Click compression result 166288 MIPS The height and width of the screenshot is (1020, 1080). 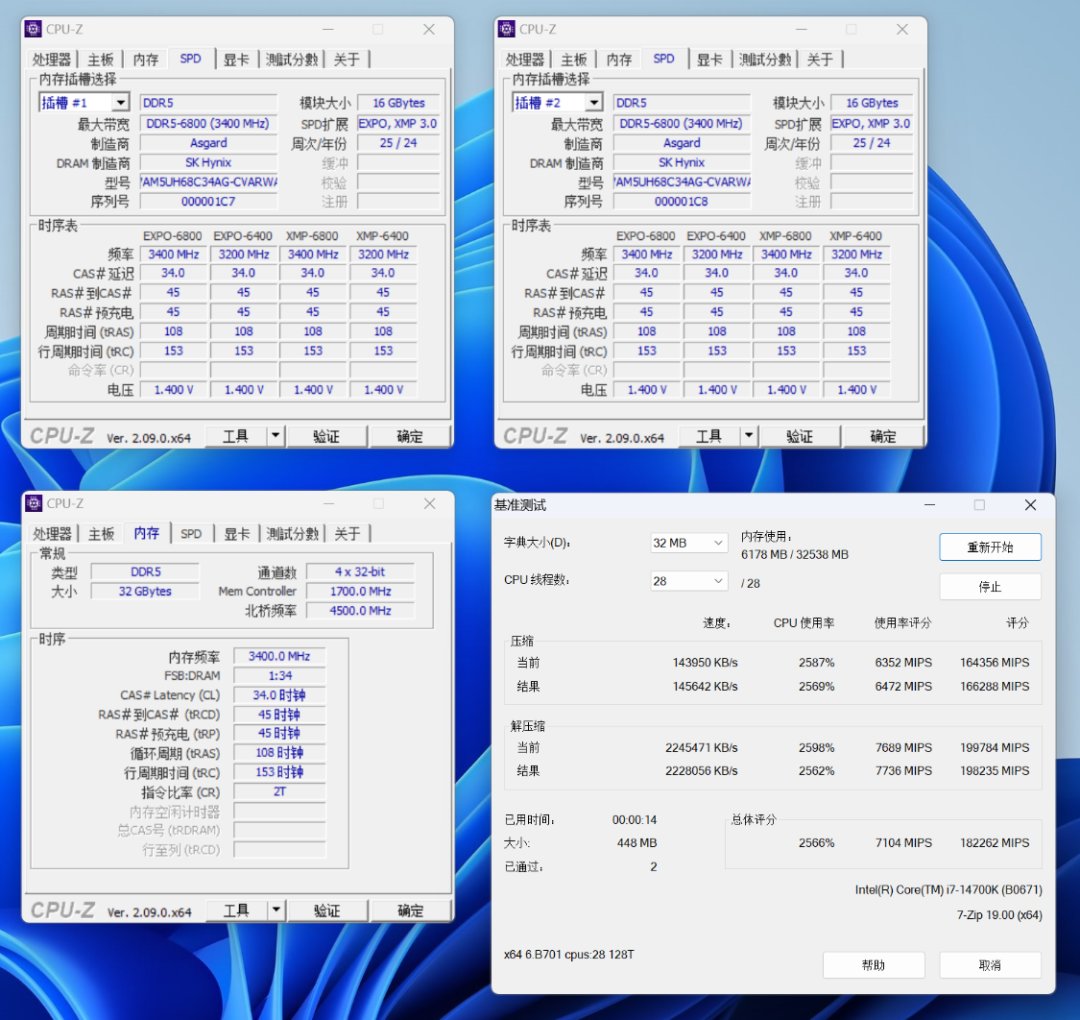tap(995, 686)
